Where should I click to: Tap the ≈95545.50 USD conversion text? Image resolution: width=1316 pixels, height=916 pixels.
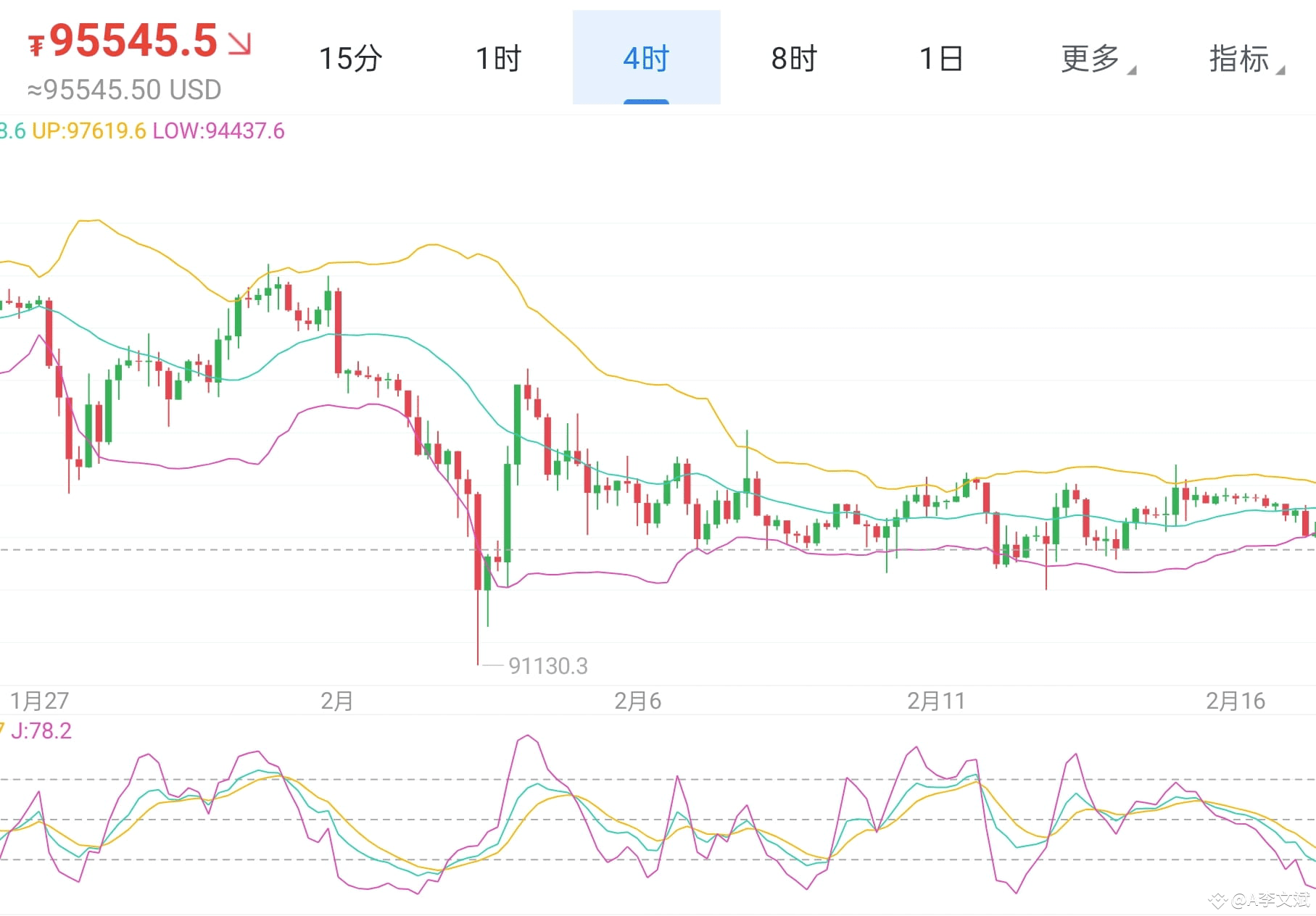[x=124, y=90]
